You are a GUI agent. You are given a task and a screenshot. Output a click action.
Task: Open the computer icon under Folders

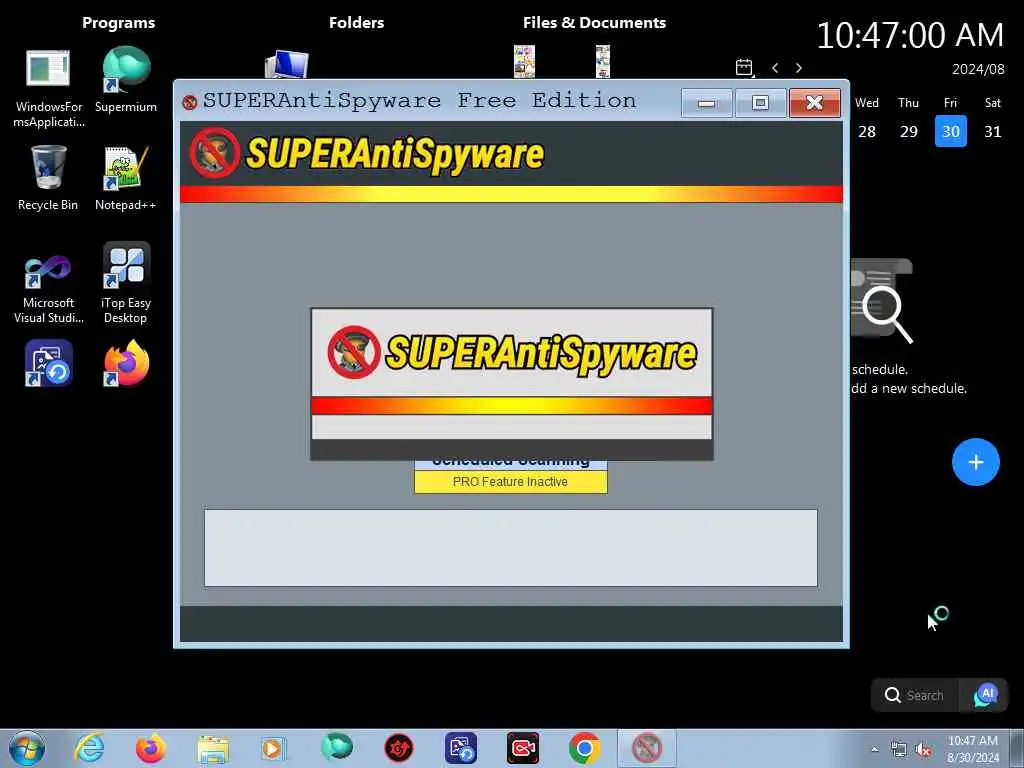[287, 64]
